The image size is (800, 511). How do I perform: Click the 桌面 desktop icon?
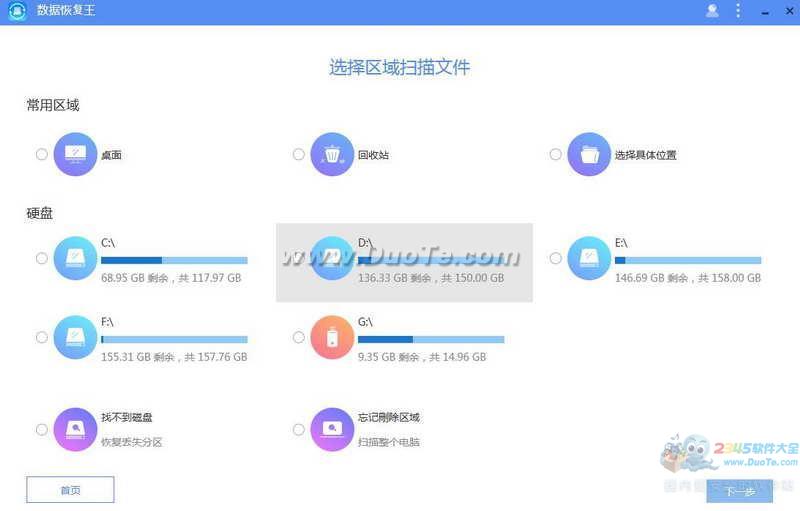76,154
